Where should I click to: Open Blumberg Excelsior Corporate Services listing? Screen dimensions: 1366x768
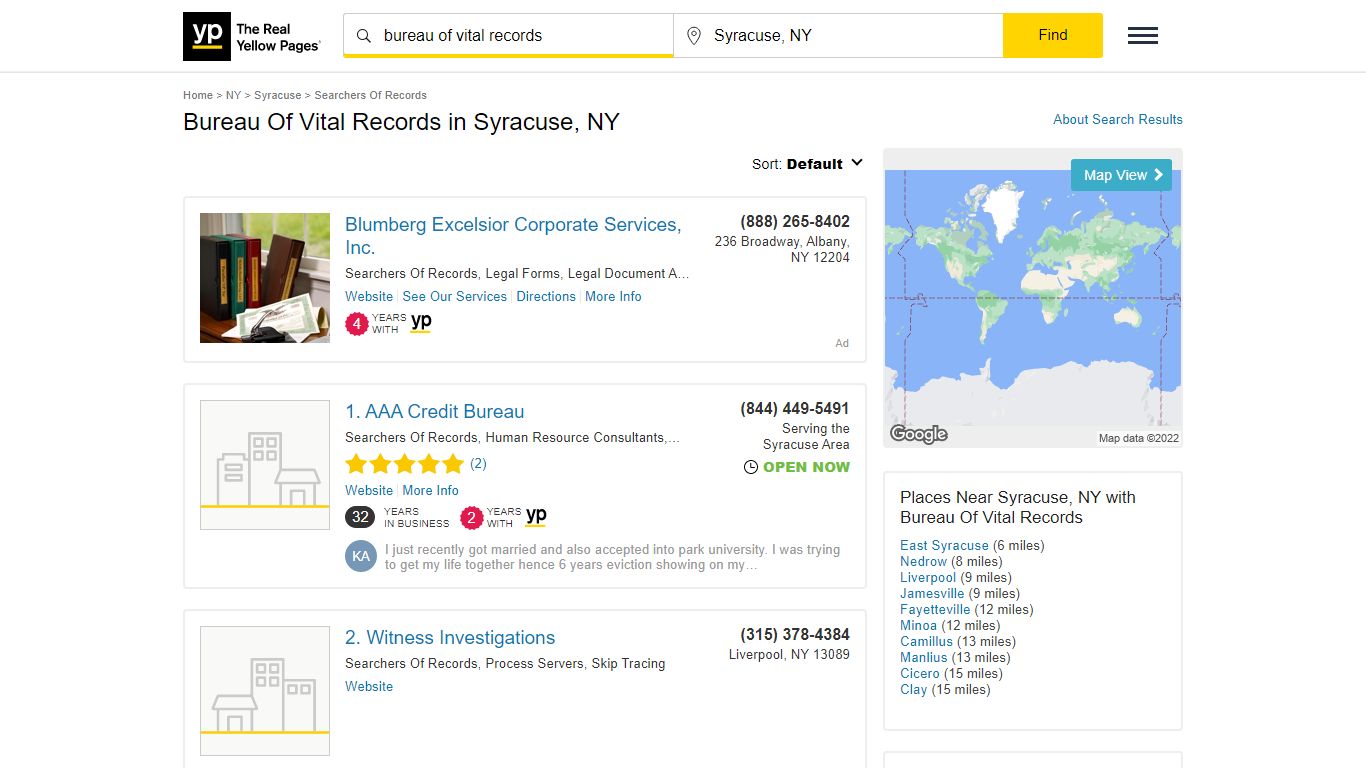click(x=513, y=236)
